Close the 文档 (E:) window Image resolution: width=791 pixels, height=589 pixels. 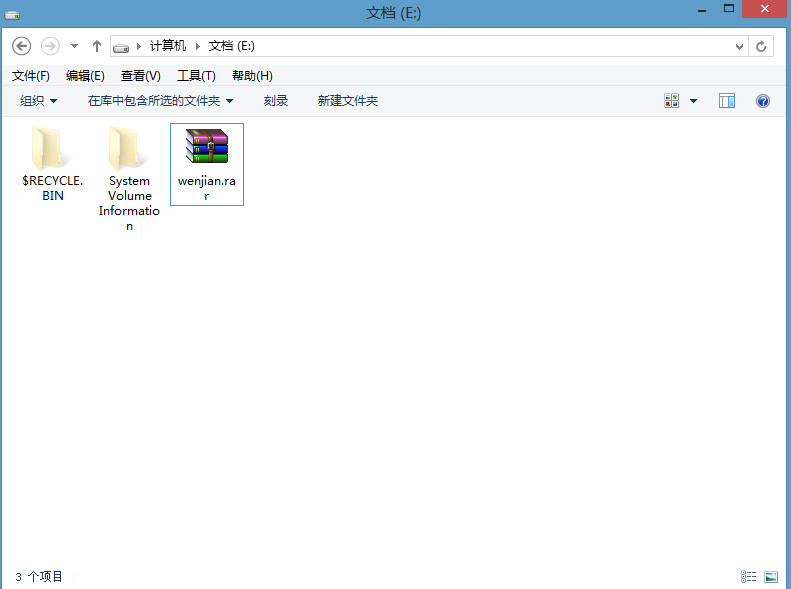pos(764,9)
